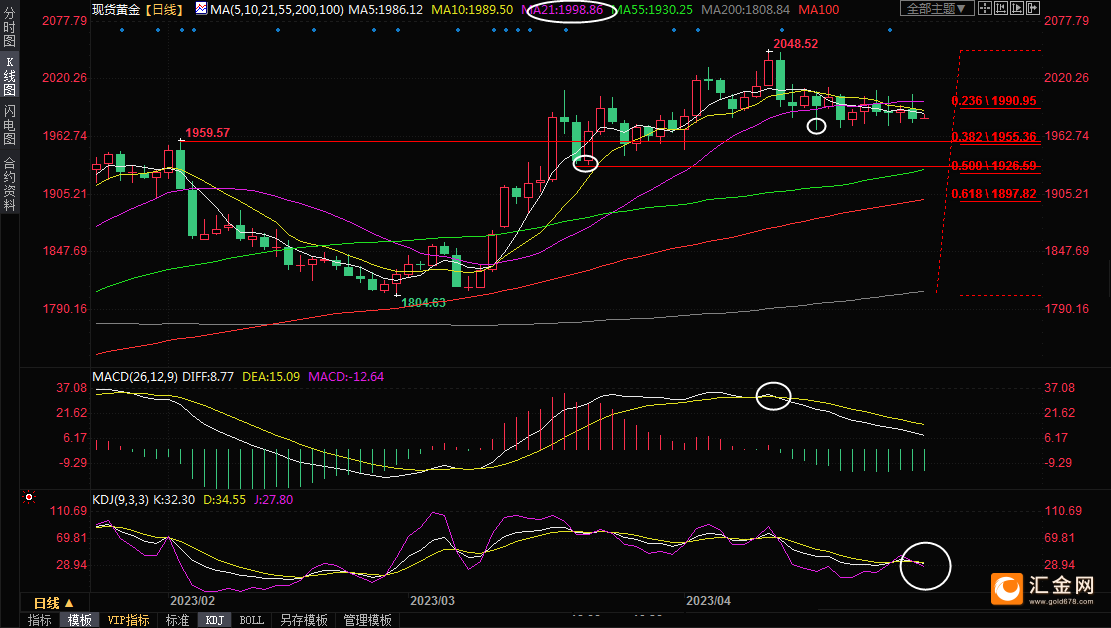Click the MA55:1930.25 value
The height and width of the screenshot is (628, 1111).
coord(653,9)
